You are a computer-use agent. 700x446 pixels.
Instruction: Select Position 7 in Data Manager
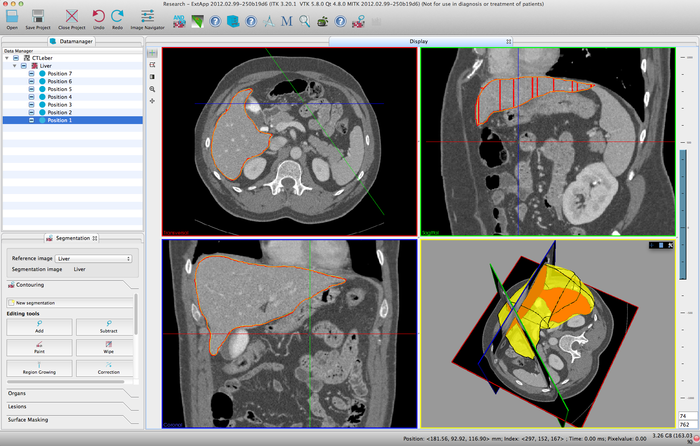point(59,74)
